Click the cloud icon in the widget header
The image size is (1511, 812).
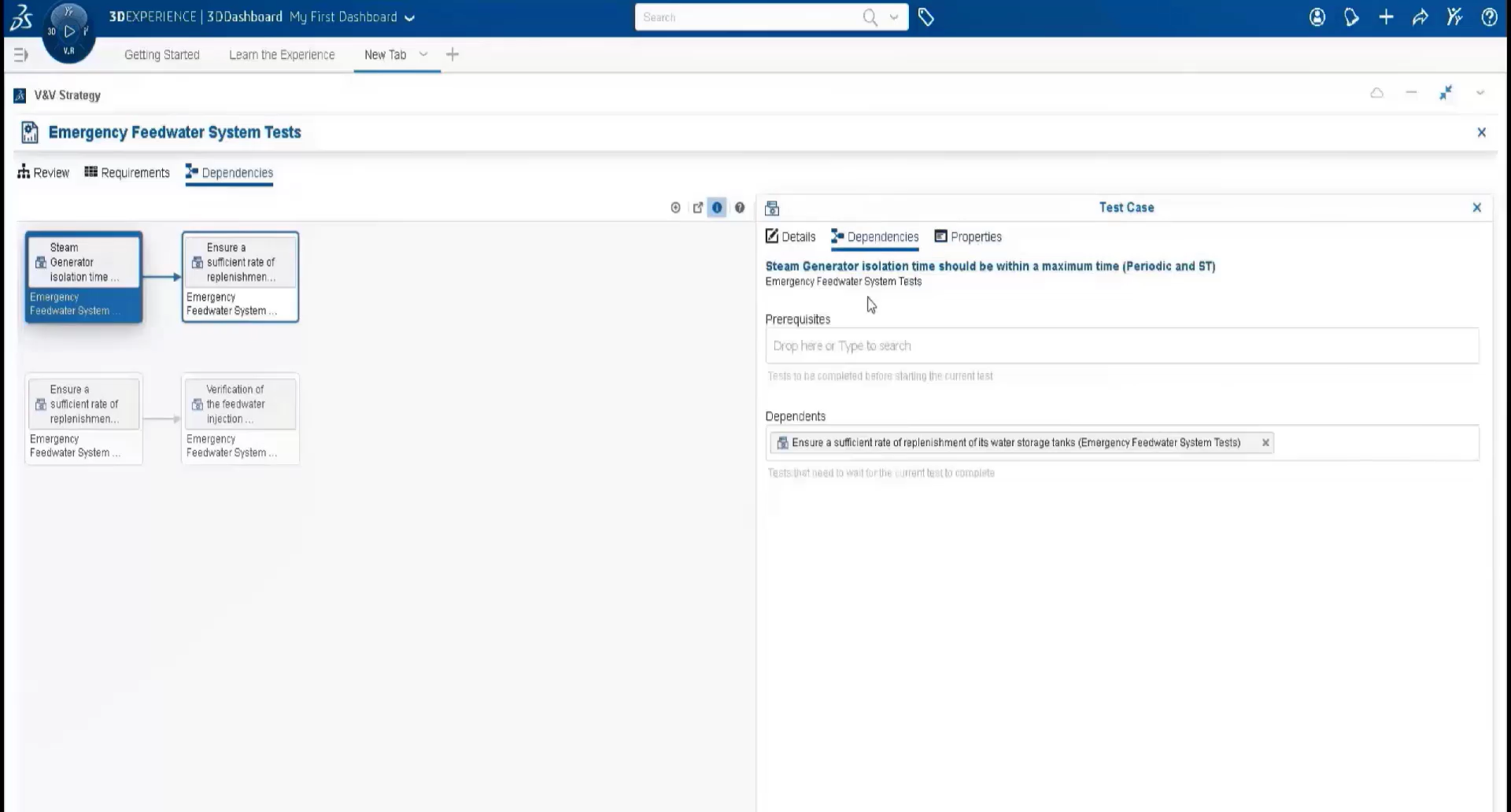click(x=1376, y=93)
